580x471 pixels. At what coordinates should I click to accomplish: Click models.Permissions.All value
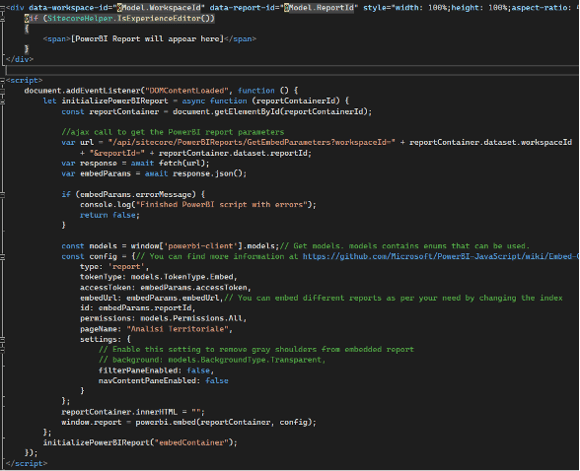191,318
